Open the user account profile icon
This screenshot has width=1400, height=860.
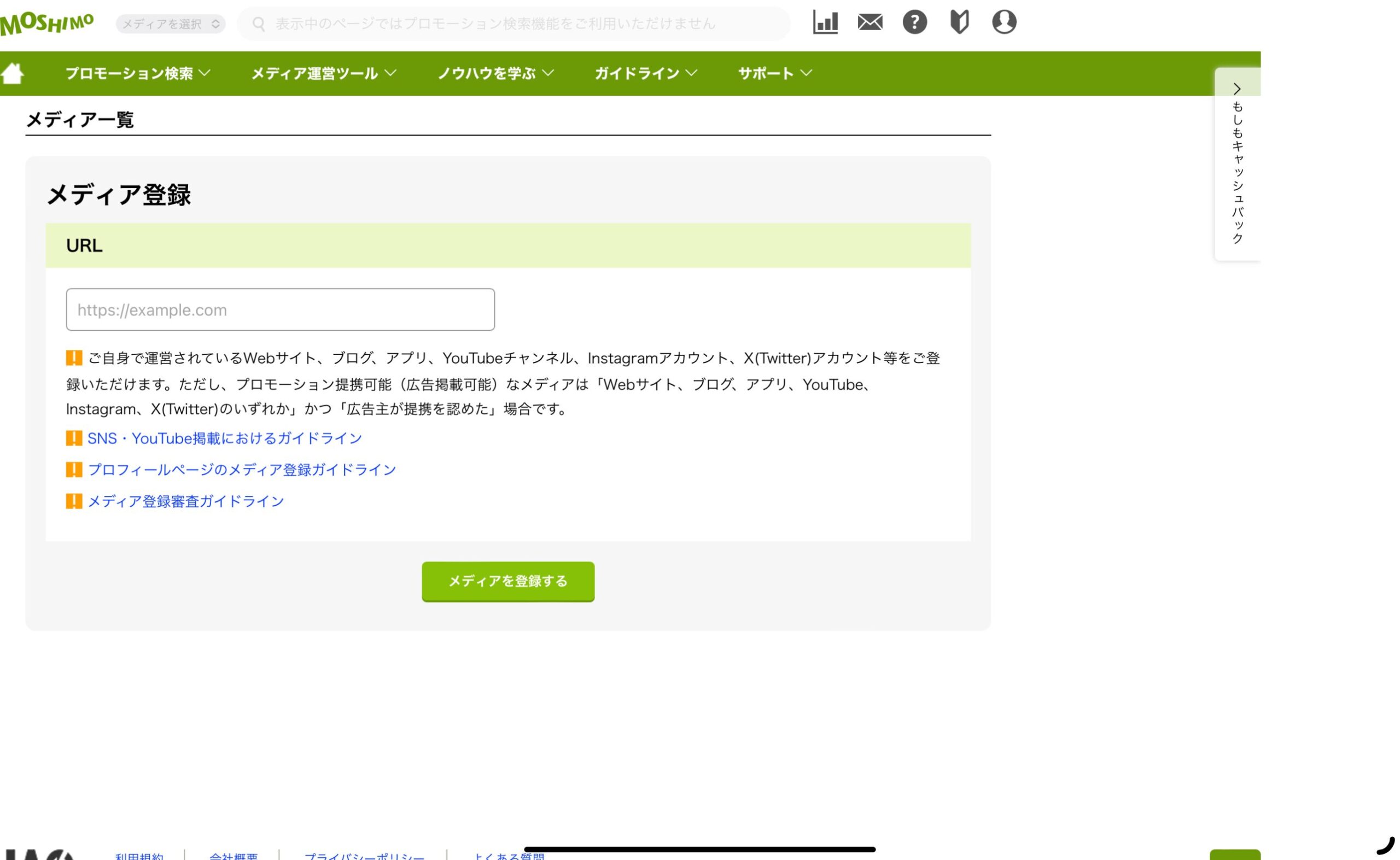[x=1004, y=23]
